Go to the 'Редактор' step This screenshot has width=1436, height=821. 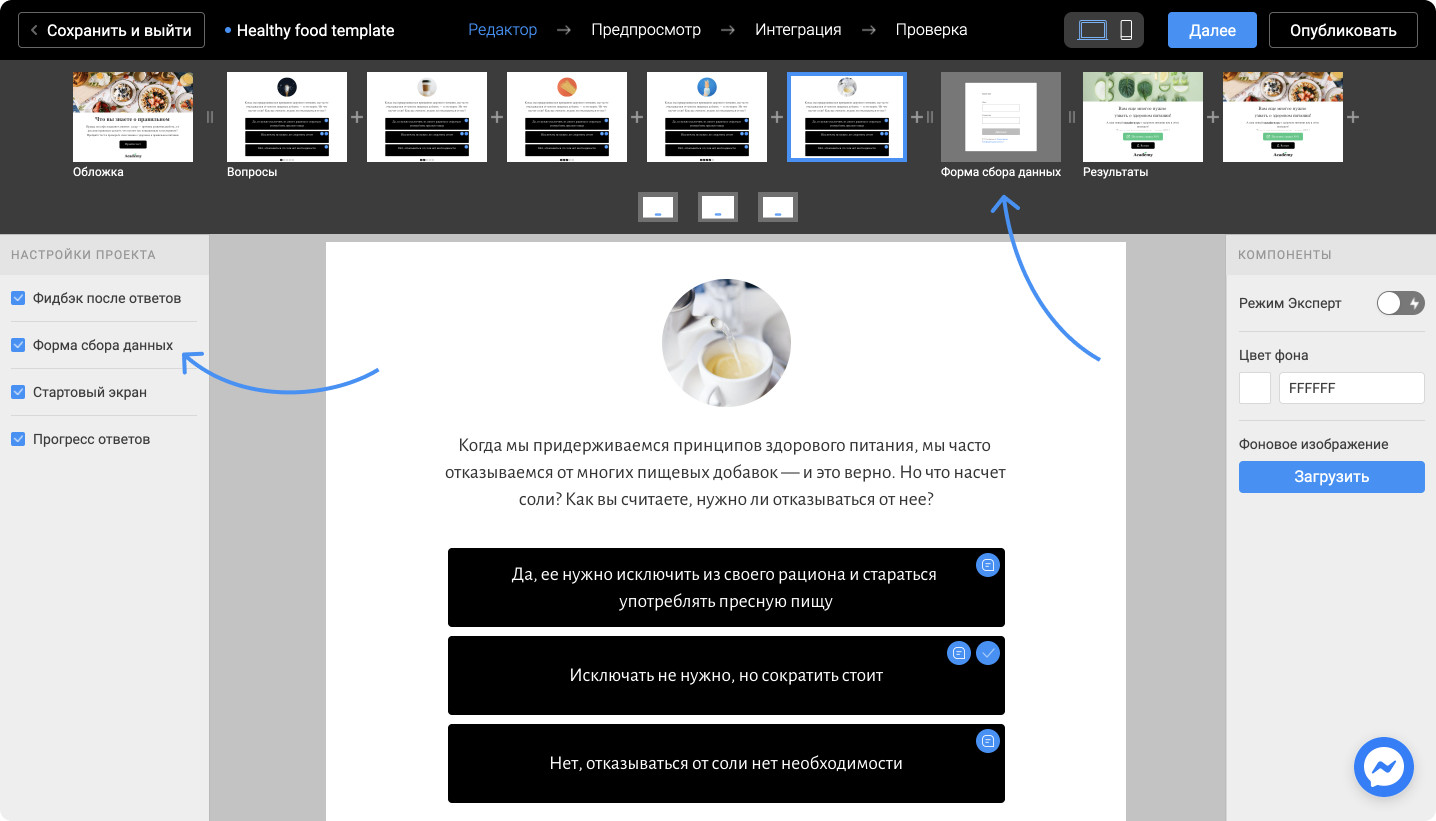point(503,30)
